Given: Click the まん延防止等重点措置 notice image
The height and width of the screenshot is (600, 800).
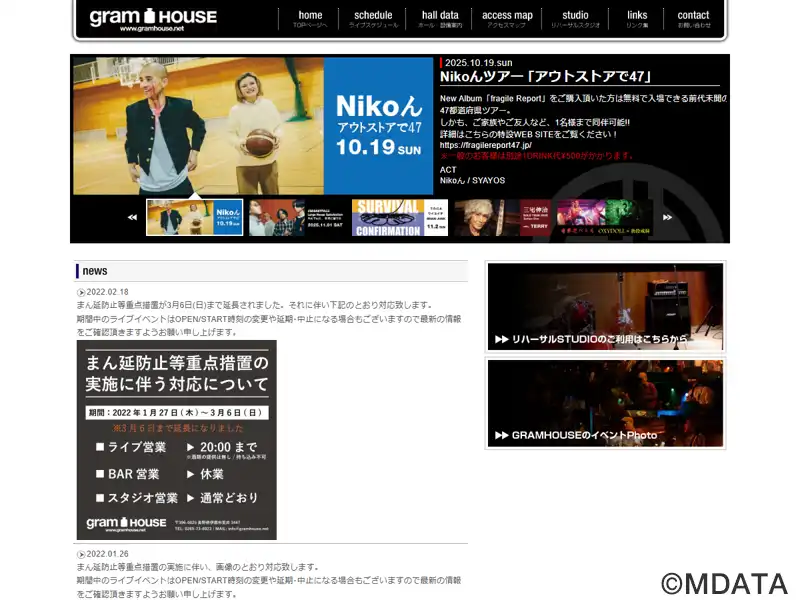Looking at the screenshot, I should click(x=177, y=440).
